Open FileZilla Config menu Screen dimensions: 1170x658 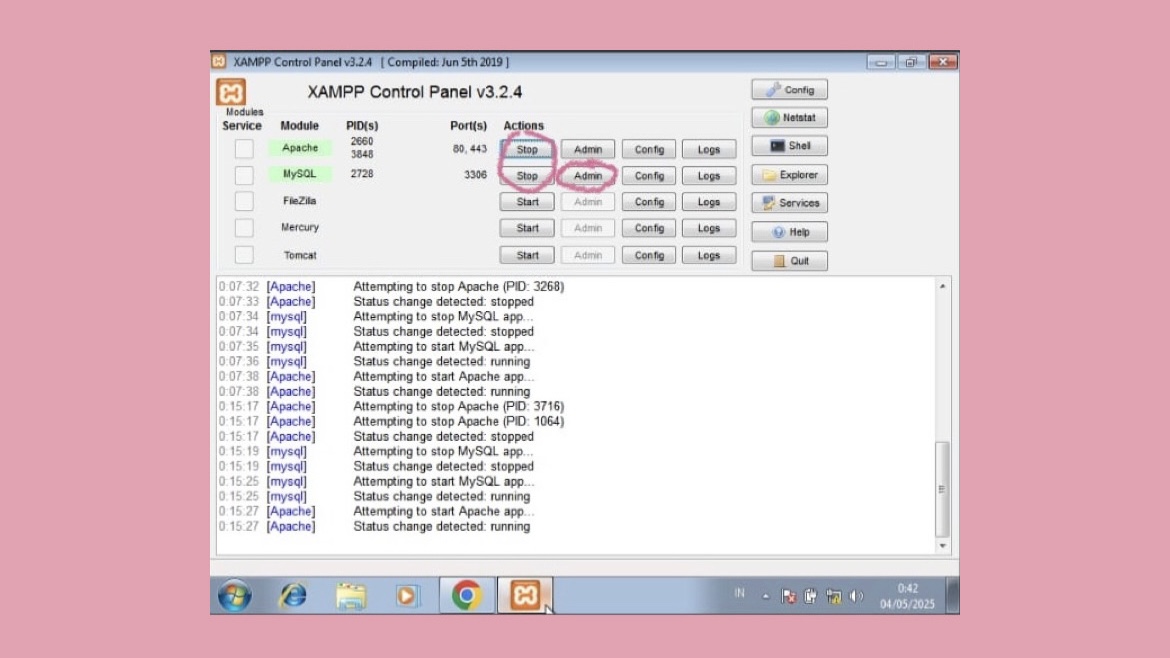click(649, 202)
